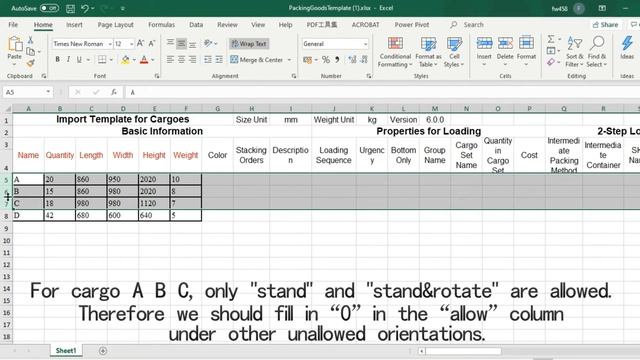This screenshot has width=640, height=360.
Task: Click the Insert Function fx icon
Action: (x=114, y=92)
